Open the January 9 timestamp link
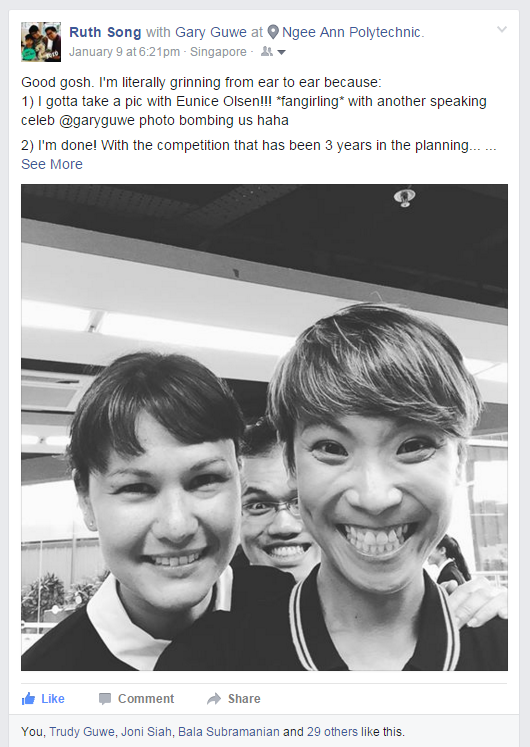This screenshot has width=530, height=747. (x=124, y=51)
